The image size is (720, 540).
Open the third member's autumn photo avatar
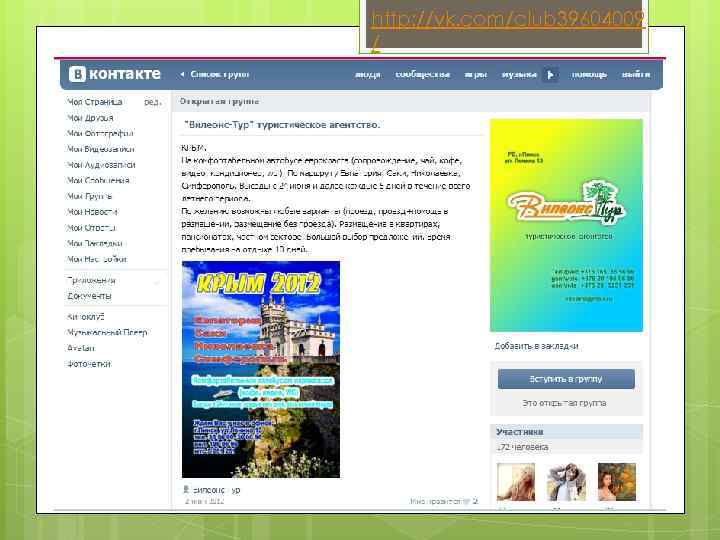[617, 482]
